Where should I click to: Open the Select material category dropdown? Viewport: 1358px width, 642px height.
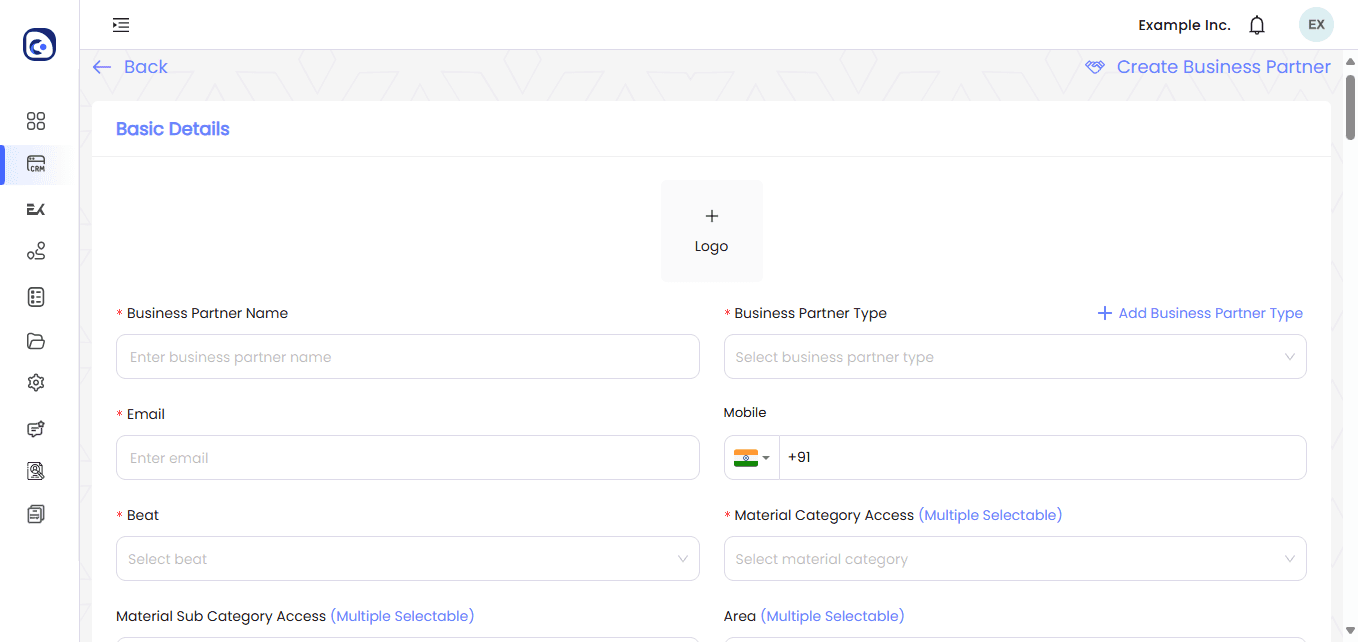1015,559
